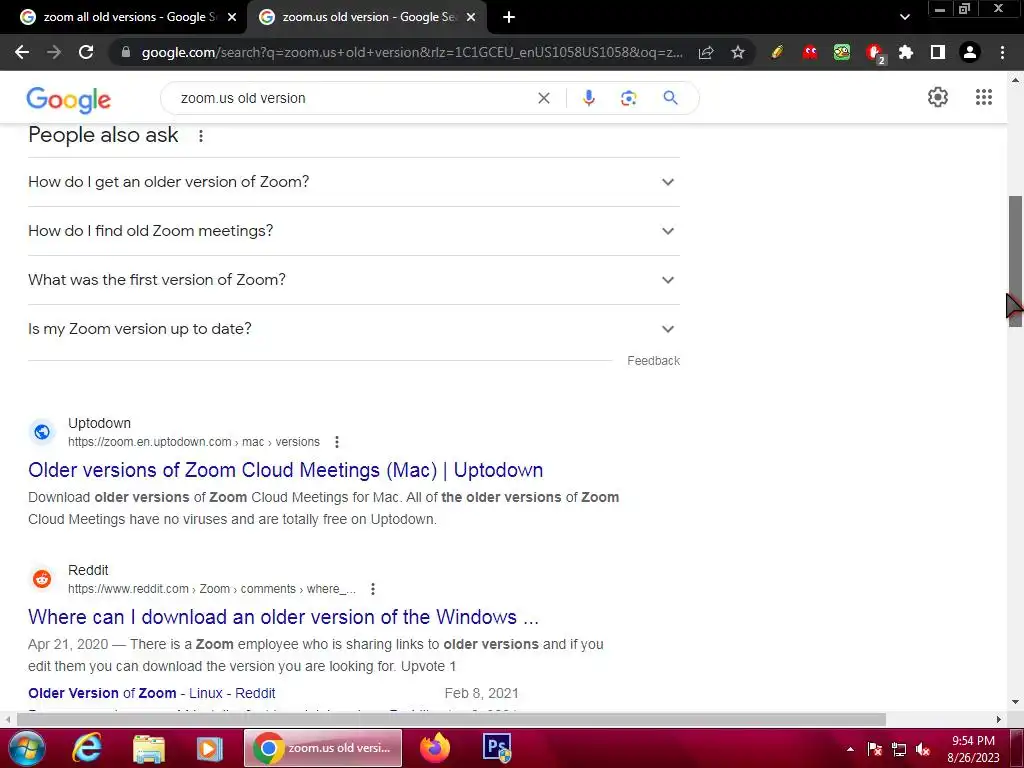Open the green frog face extension icon
This screenshot has height=768, width=1024.
coord(842,52)
